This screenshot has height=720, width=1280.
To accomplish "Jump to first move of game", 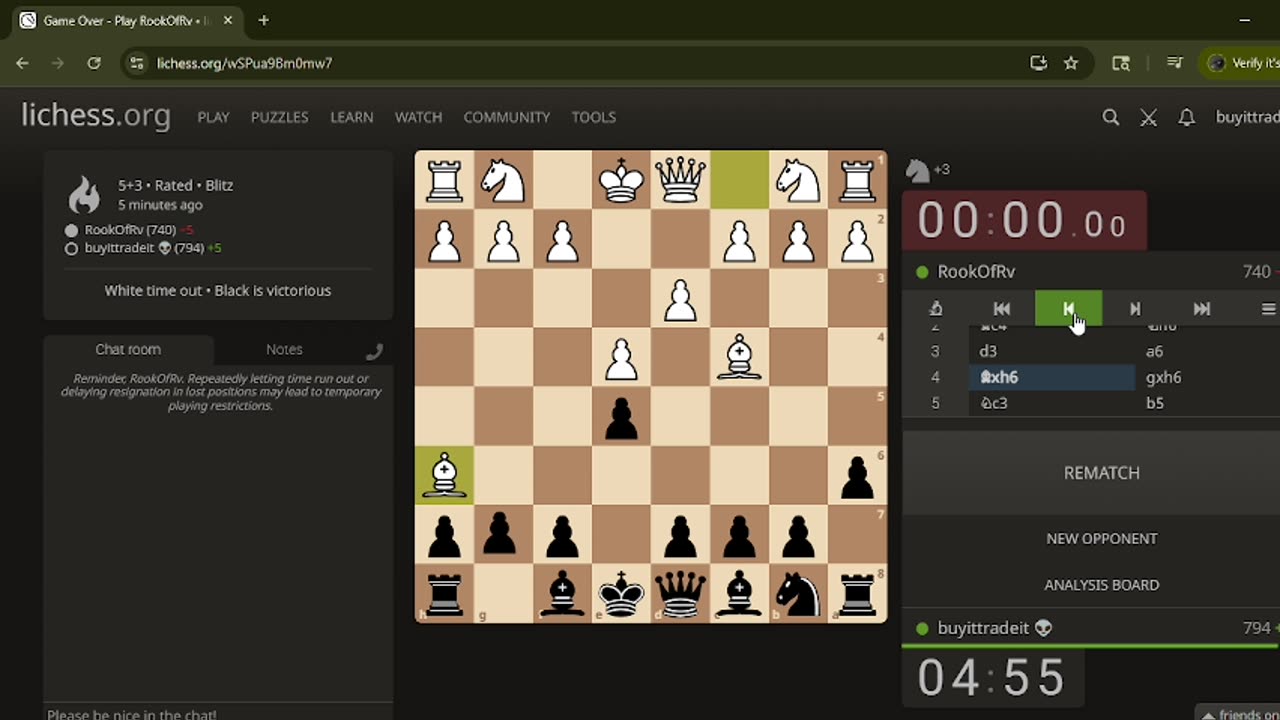I will (1002, 309).
